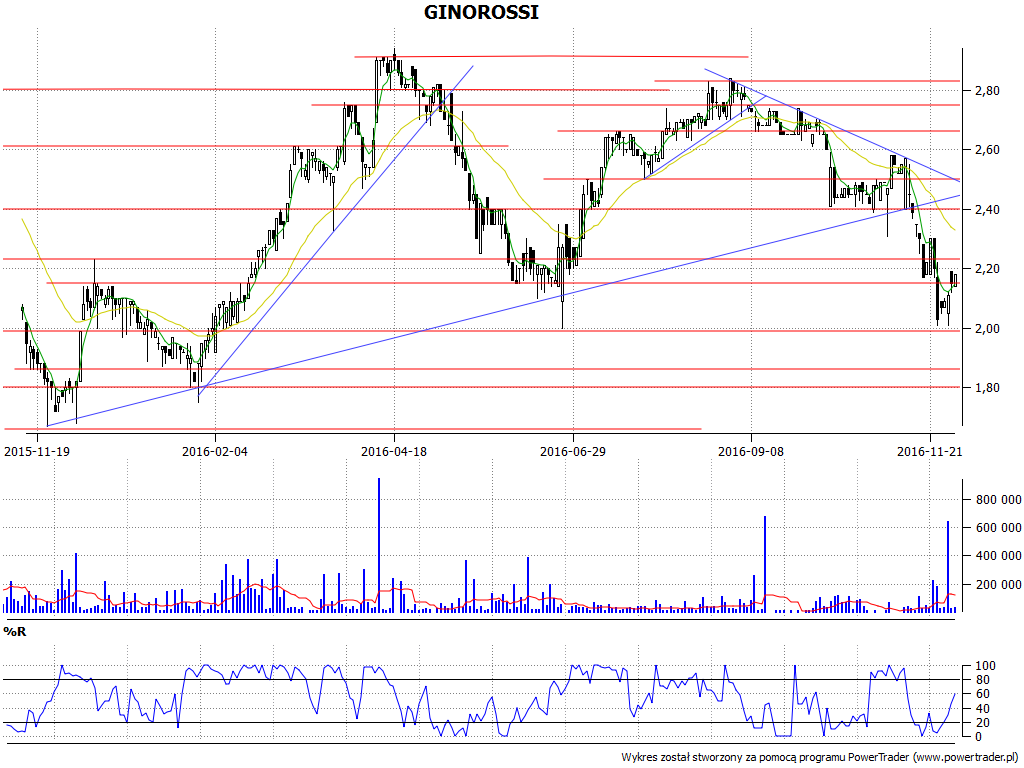Click the 2016-02-04 date label
Viewport: 1024px width, 768px height.
[215, 451]
